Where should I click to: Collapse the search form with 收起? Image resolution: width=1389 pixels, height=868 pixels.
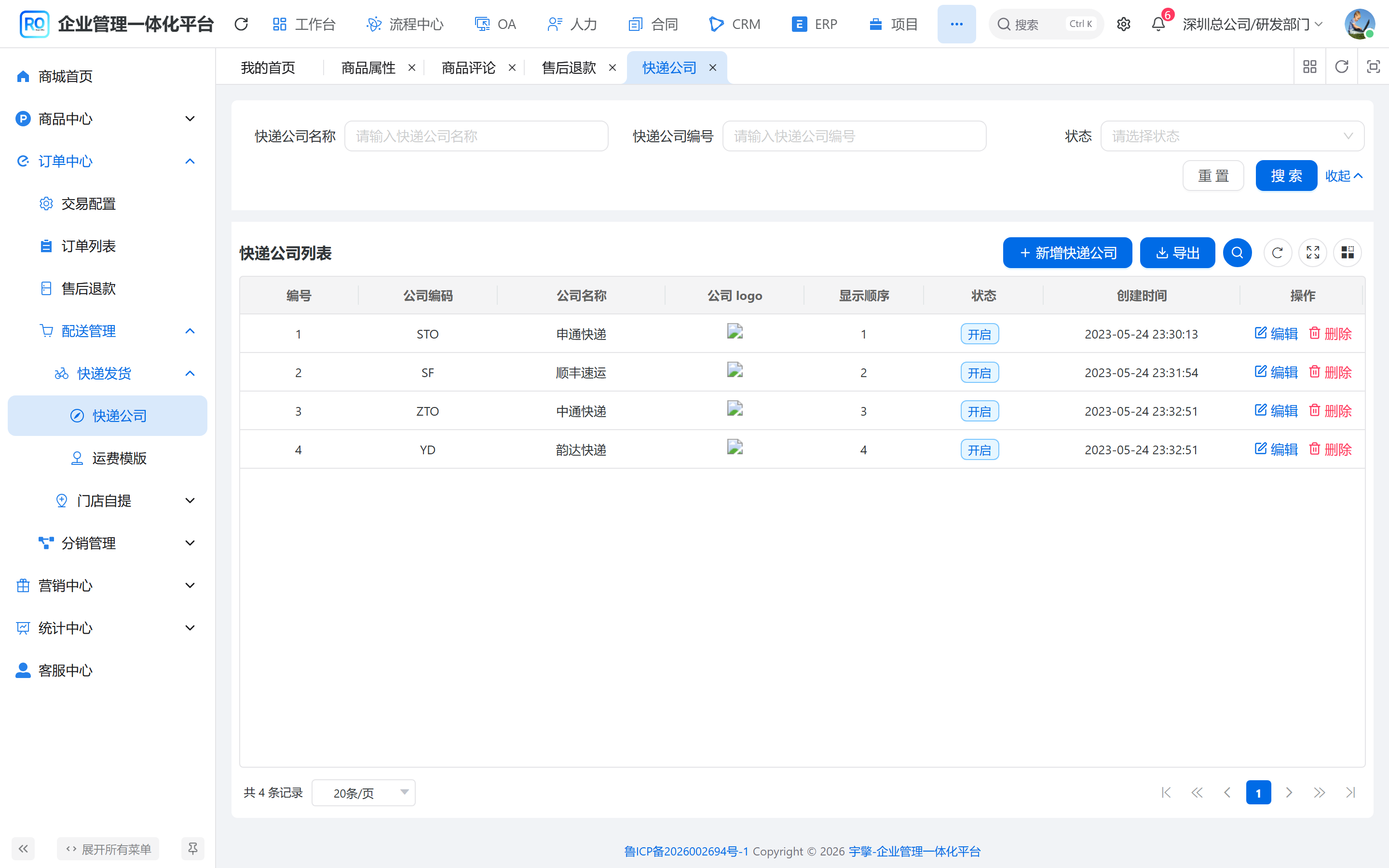(x=1344, y=176)
